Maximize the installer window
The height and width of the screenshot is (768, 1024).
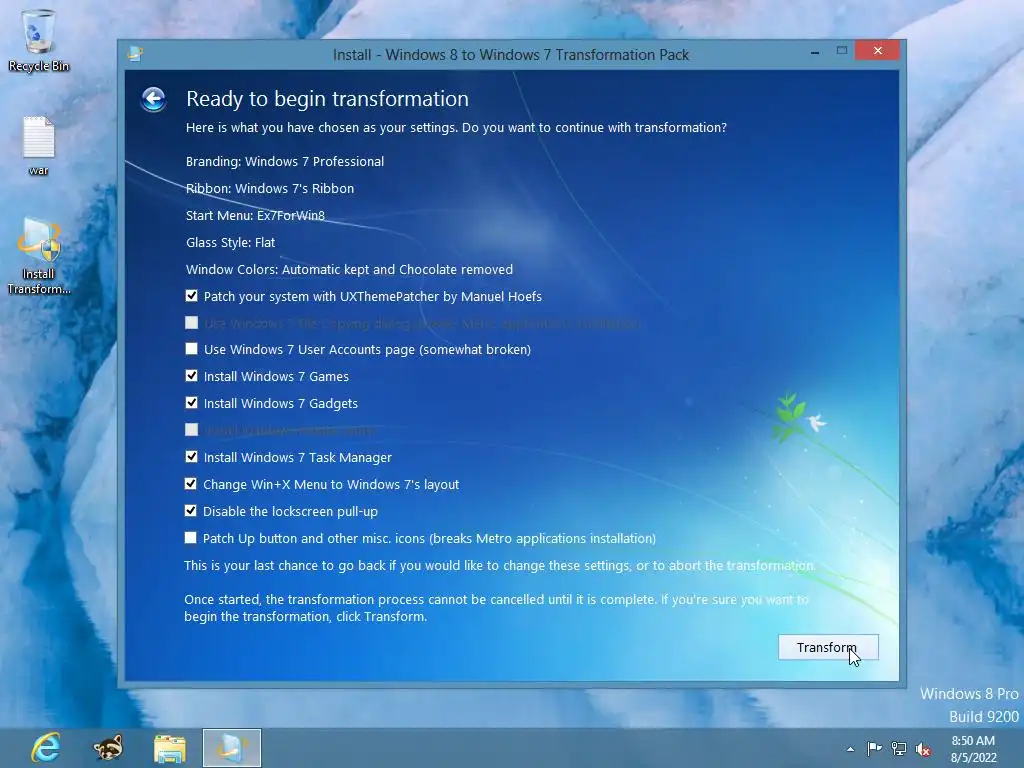coord(842,51)
